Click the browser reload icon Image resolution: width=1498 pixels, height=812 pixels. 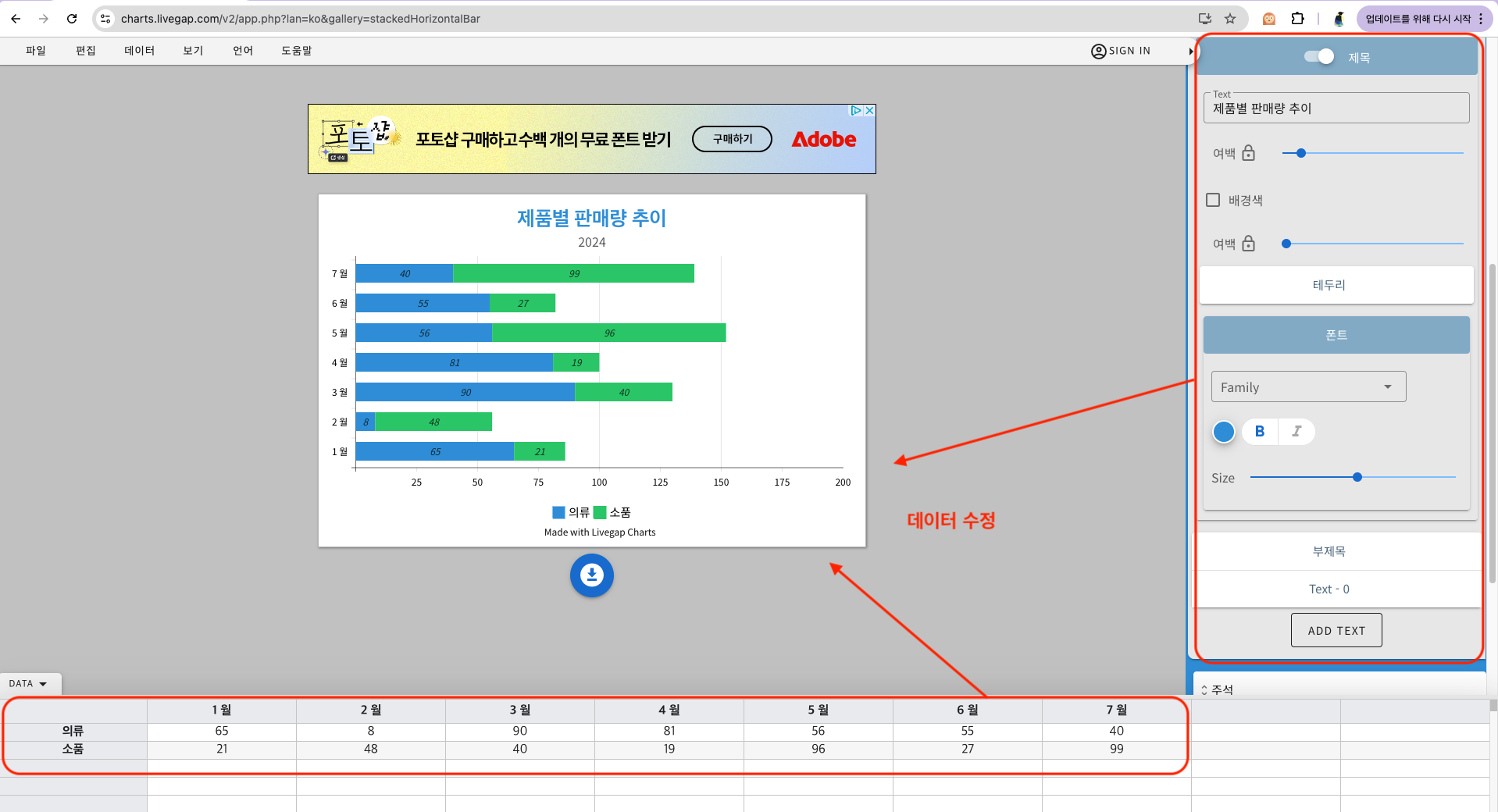point(72,19)
